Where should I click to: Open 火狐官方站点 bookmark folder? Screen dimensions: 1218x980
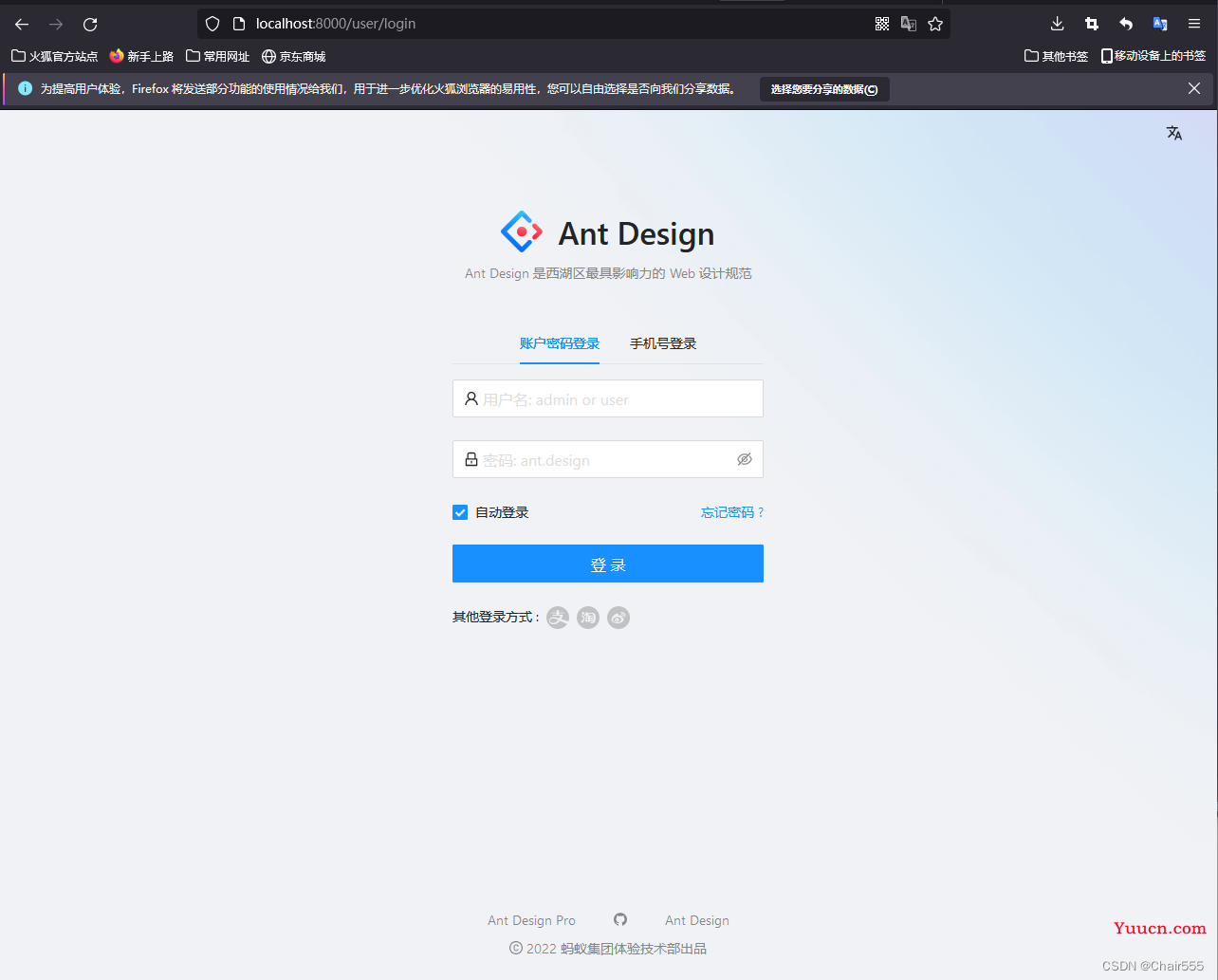click(x=55, y=56)
